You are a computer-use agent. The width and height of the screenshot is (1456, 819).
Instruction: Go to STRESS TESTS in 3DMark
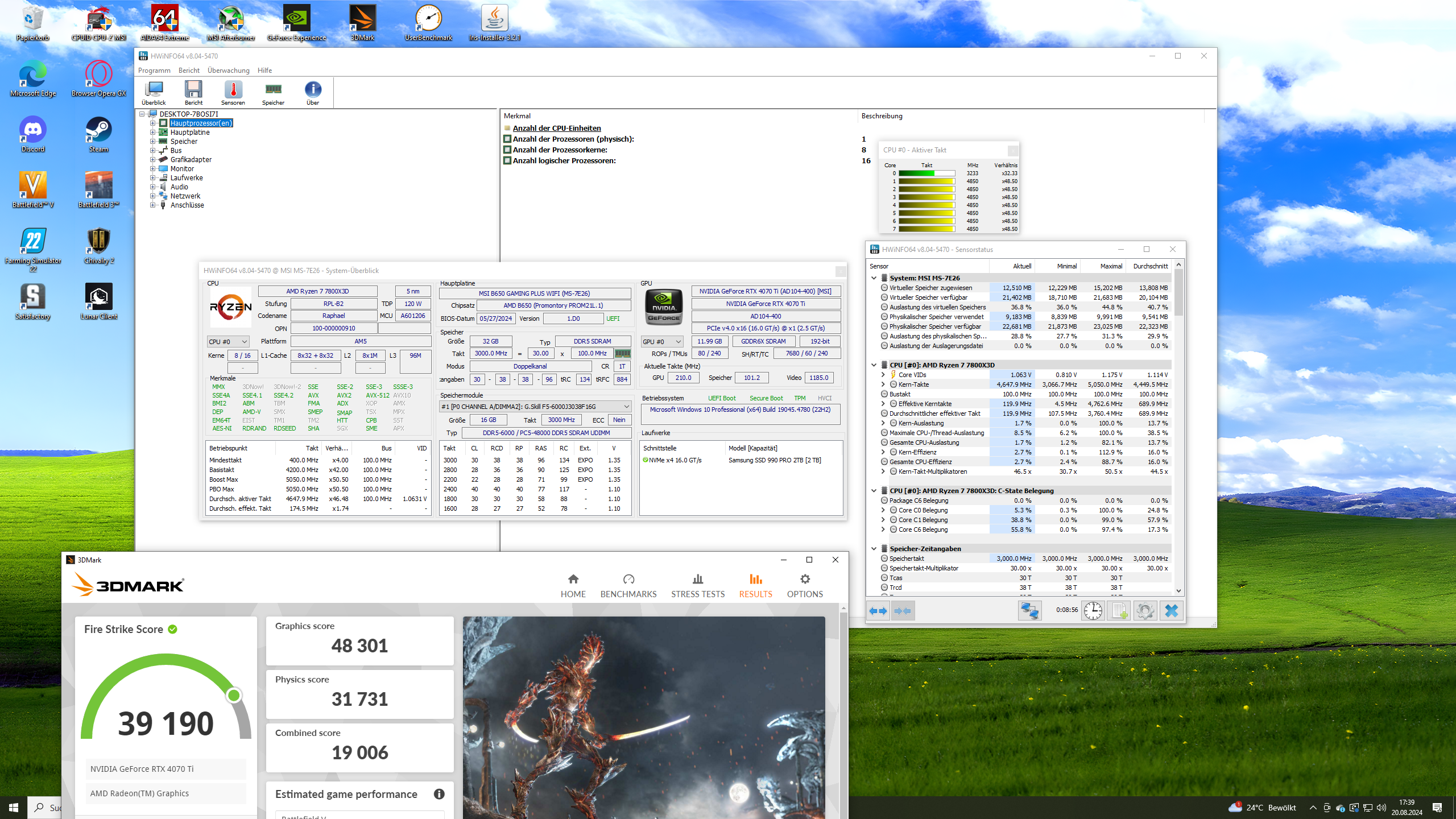(x=697, y=586)
